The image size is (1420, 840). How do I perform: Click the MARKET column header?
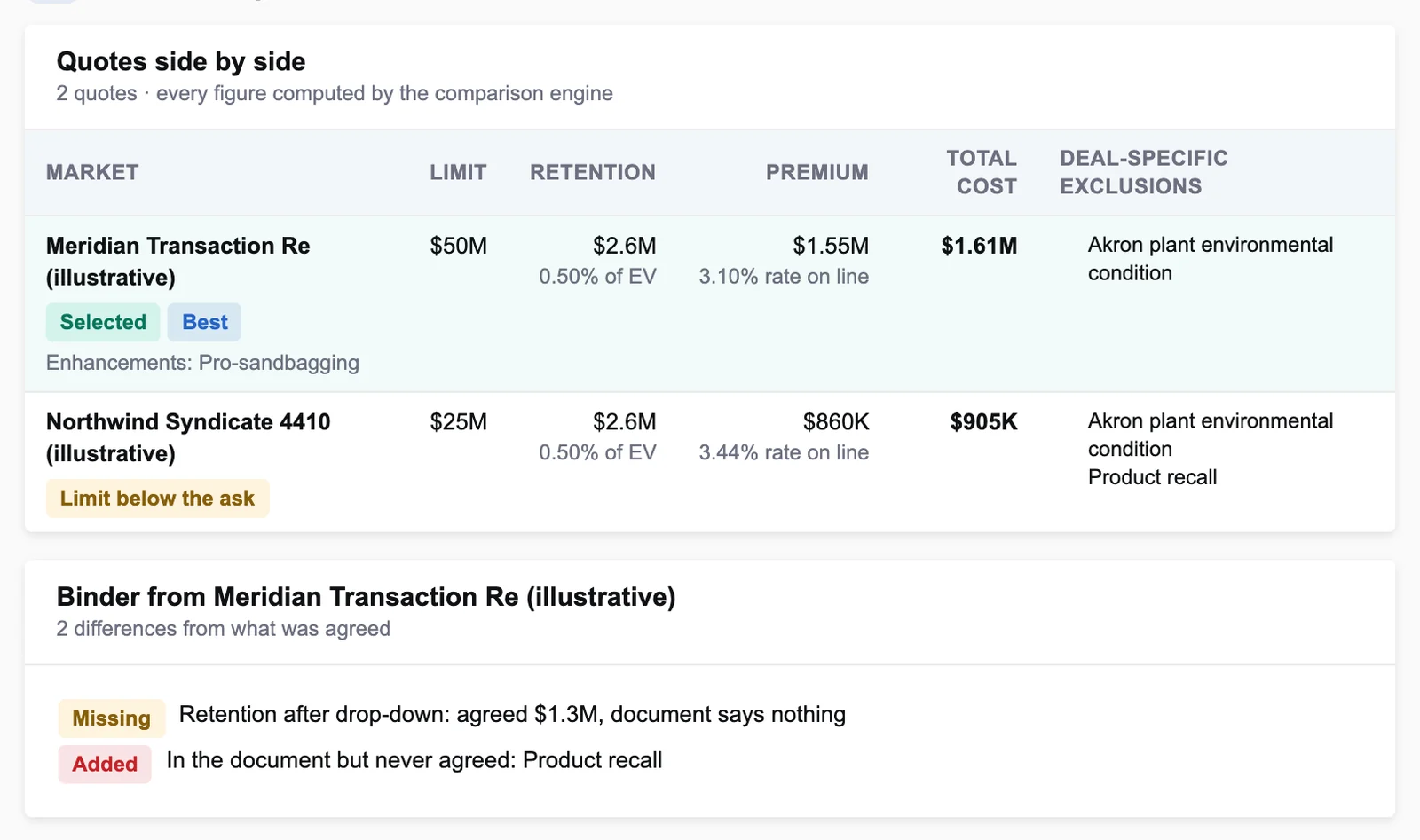[92, 172]
